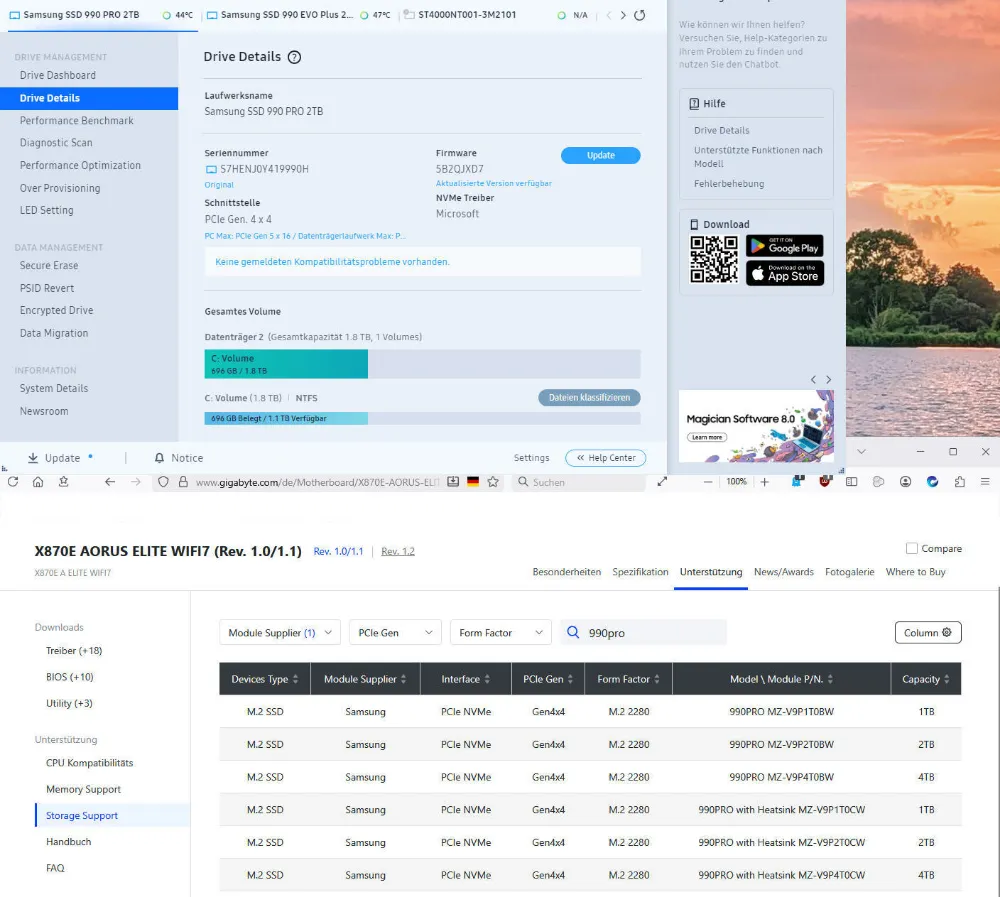Screen dimensions: 1000x897
Task: Open the Module Supplier filter dropdown
Action: pos(280,633)
